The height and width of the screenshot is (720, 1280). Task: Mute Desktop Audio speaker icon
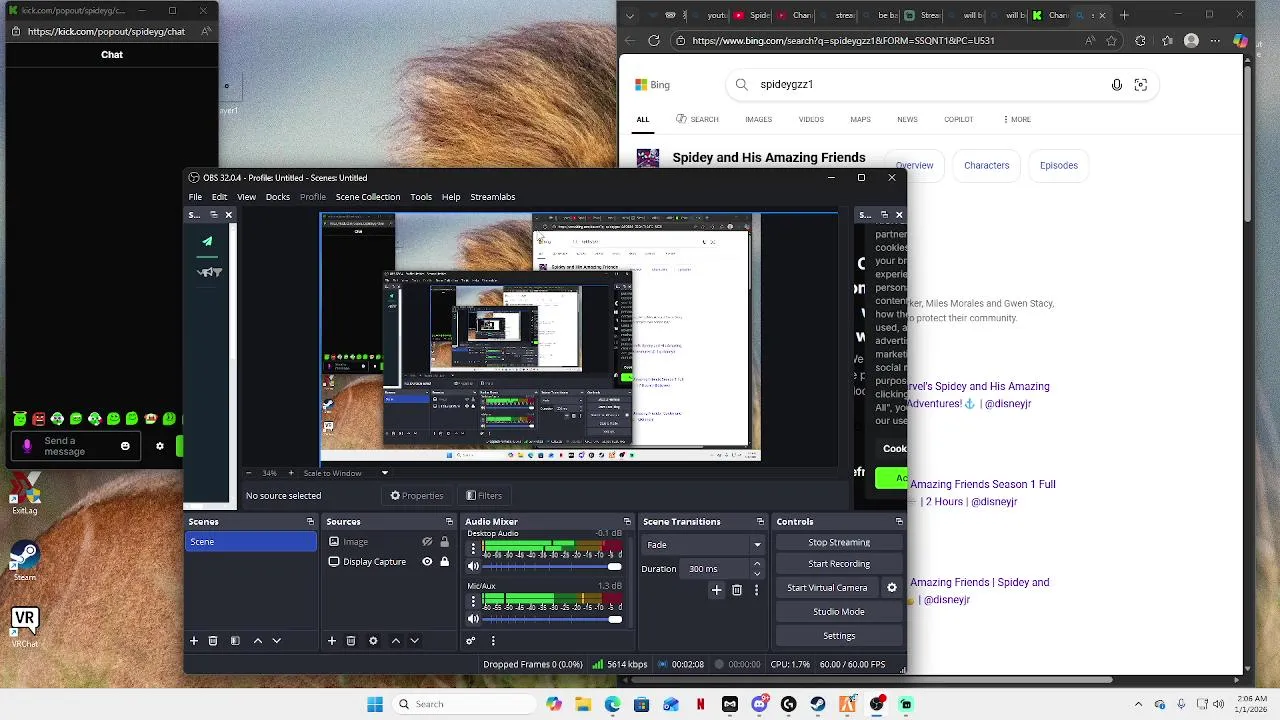(474, 567)
